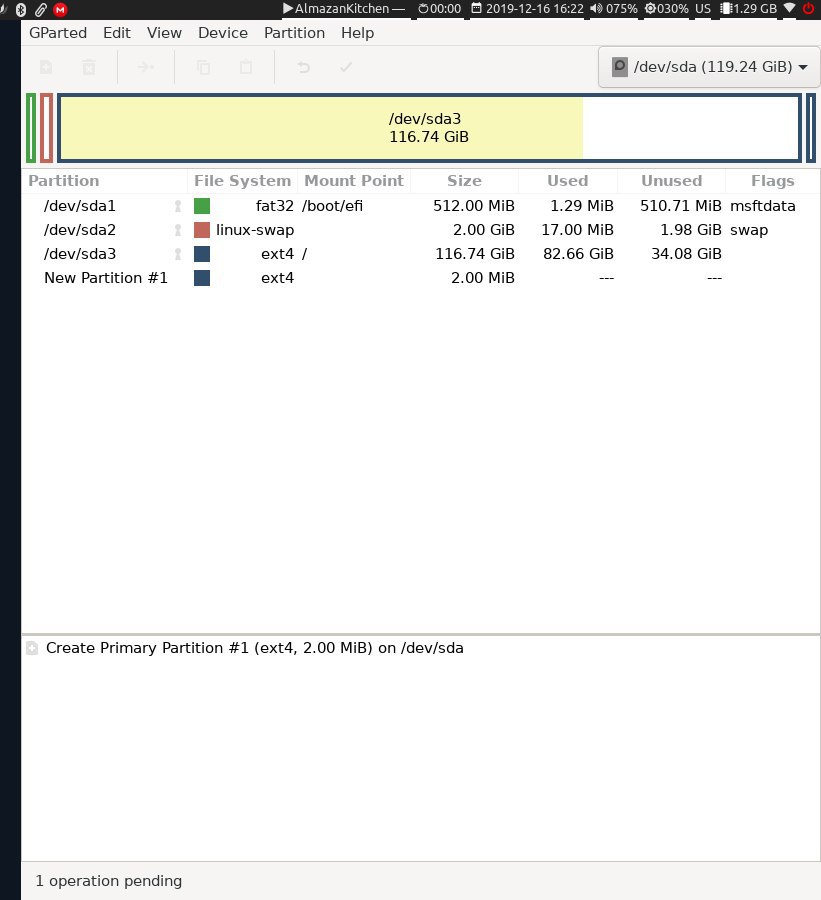Select the New Partition #1 row
Screen dimensions: 821x900
pos(420,278)
